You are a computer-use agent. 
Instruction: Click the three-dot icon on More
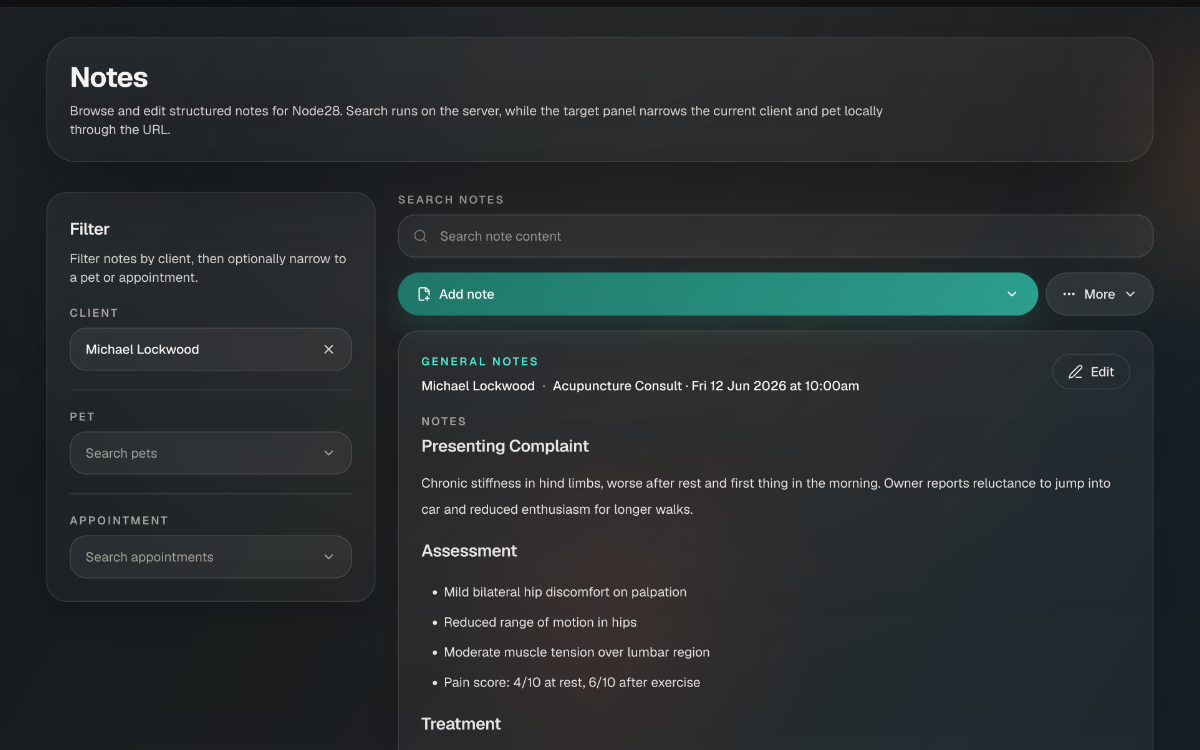[1069, 294]
